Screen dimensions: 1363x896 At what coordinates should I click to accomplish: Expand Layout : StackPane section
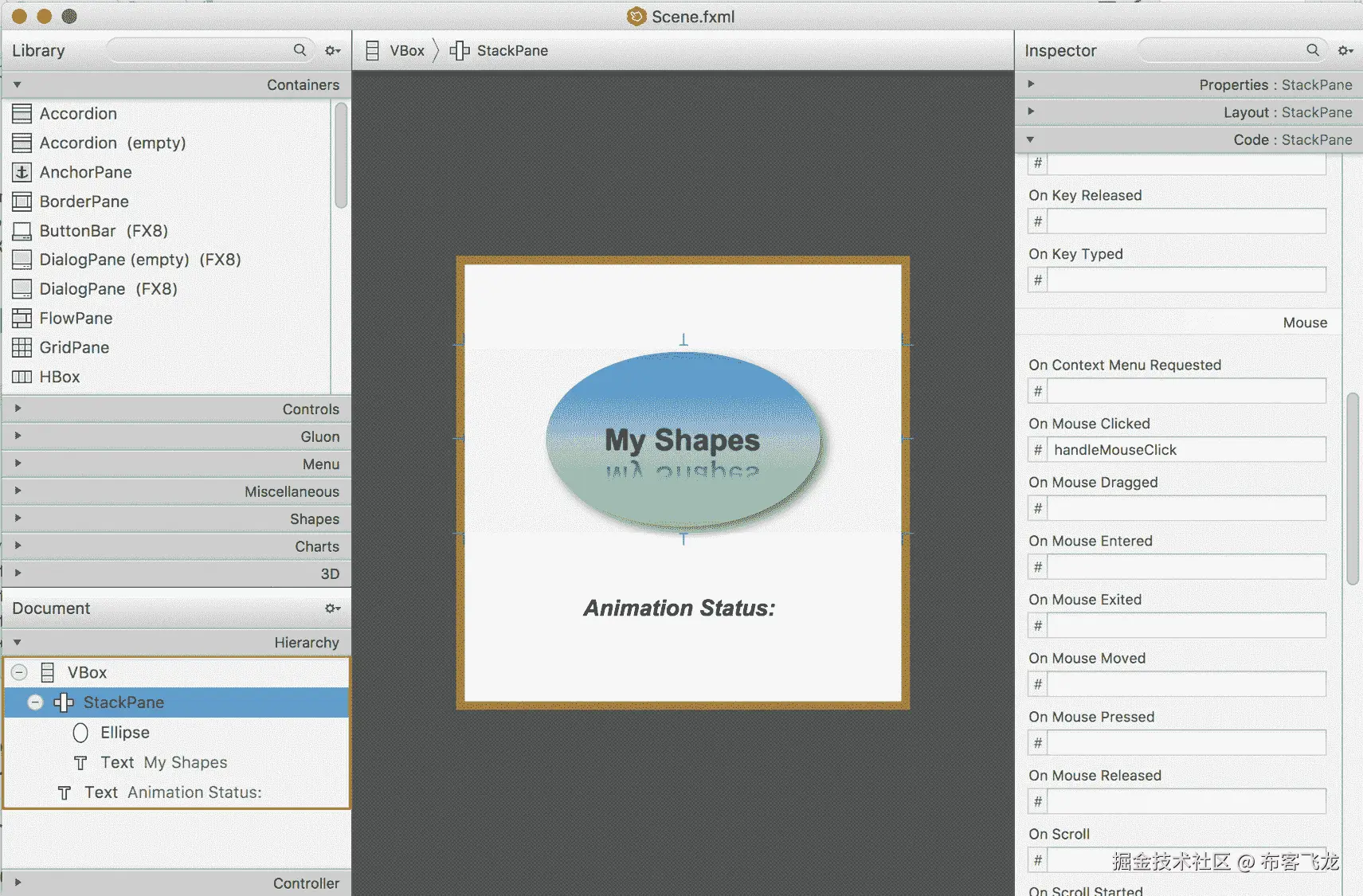pos(1031,111)
